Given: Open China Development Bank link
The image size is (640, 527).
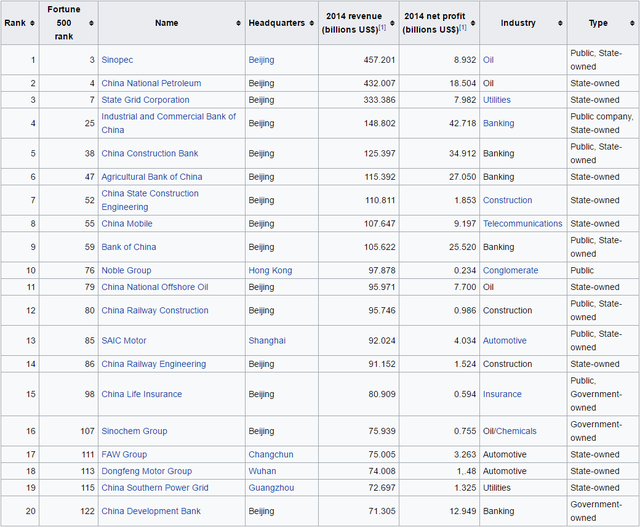Looking at the screenshot, I should (151, 511).
